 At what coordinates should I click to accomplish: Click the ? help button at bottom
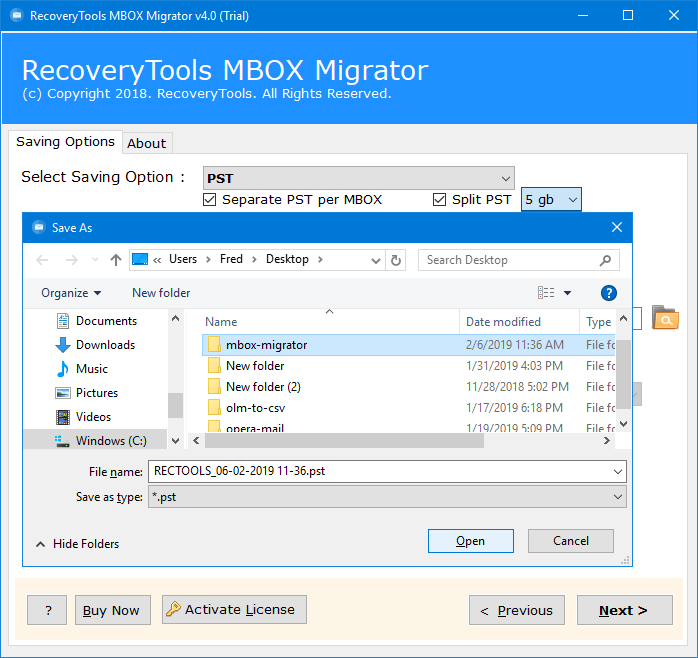click(47, 610)
